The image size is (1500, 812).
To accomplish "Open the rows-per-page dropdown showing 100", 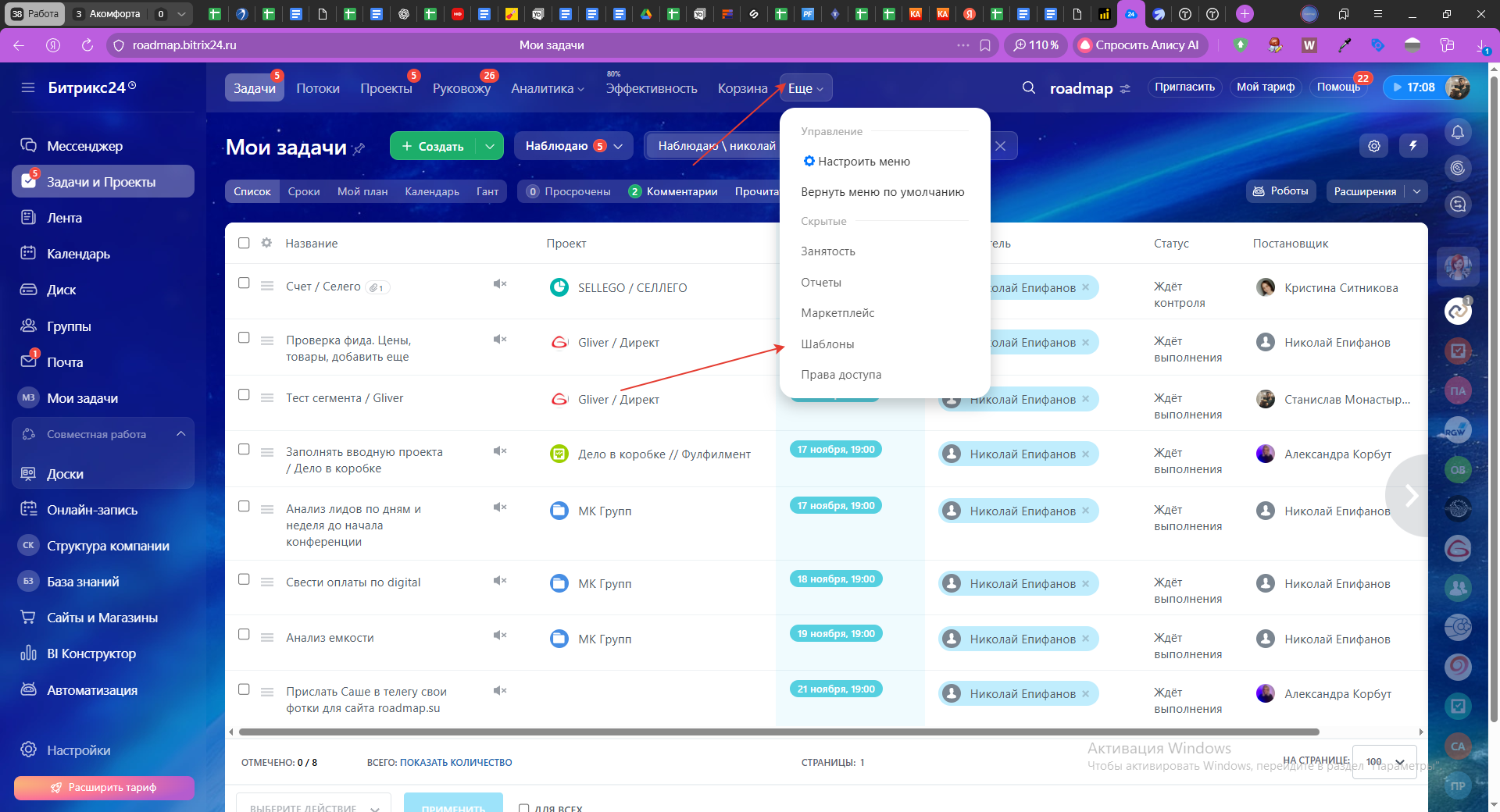I will click(1384, 762).
